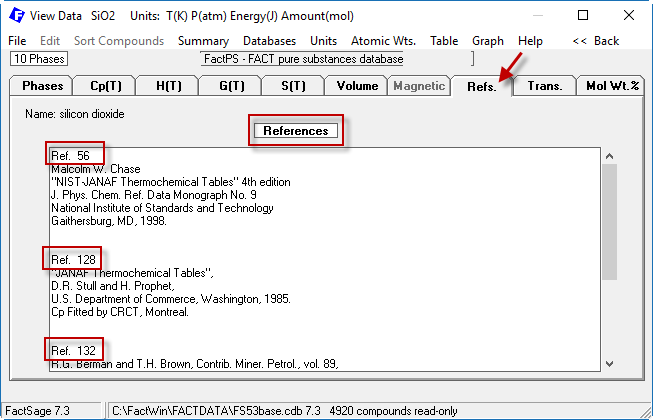Click 'Gaithersburg, MD, 1998.' line
The height and width of the screenshot is (420, 653).
point(109,221)
